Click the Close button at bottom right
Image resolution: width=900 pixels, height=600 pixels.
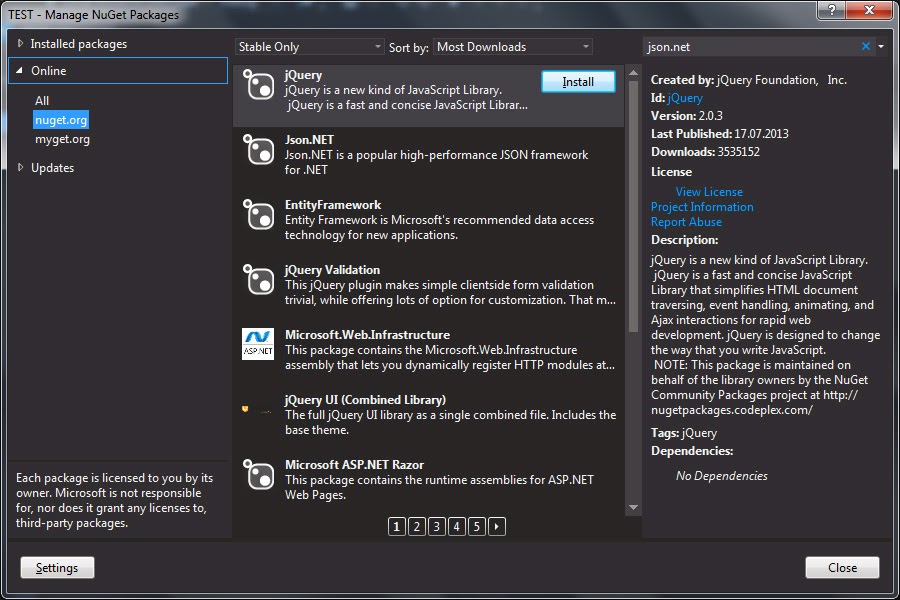[842, 567]
